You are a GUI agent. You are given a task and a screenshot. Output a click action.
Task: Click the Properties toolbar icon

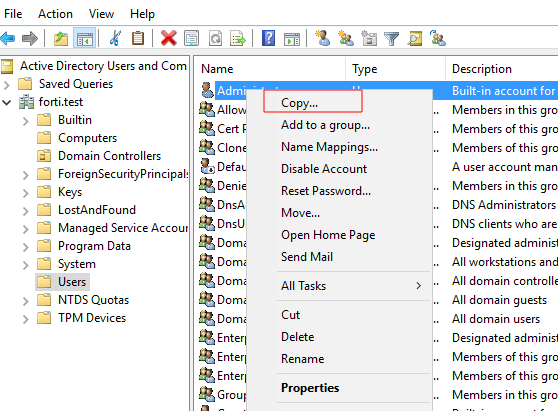pos(191,38)
